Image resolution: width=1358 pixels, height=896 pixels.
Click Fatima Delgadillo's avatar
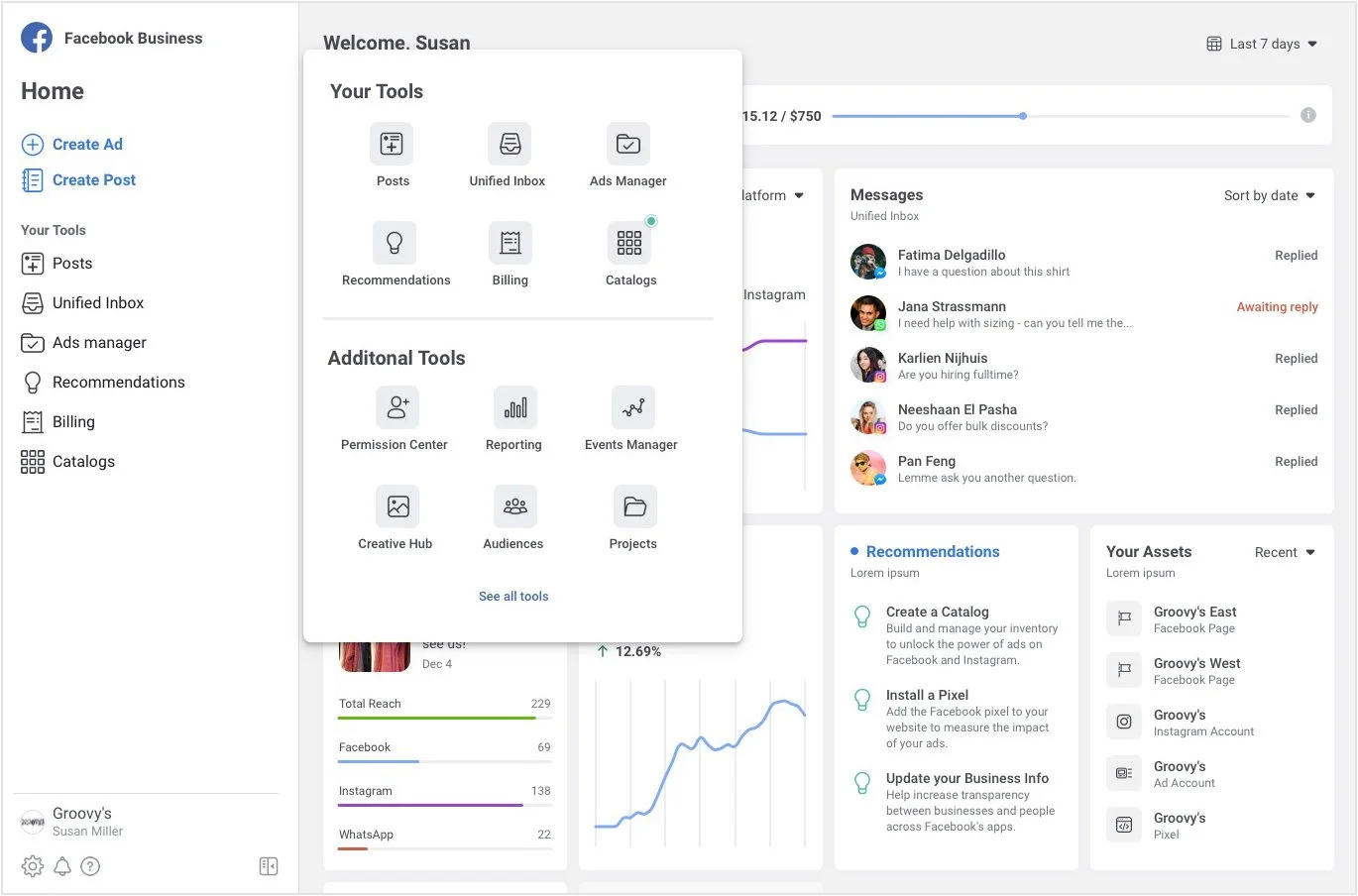[x=868, y=262]
